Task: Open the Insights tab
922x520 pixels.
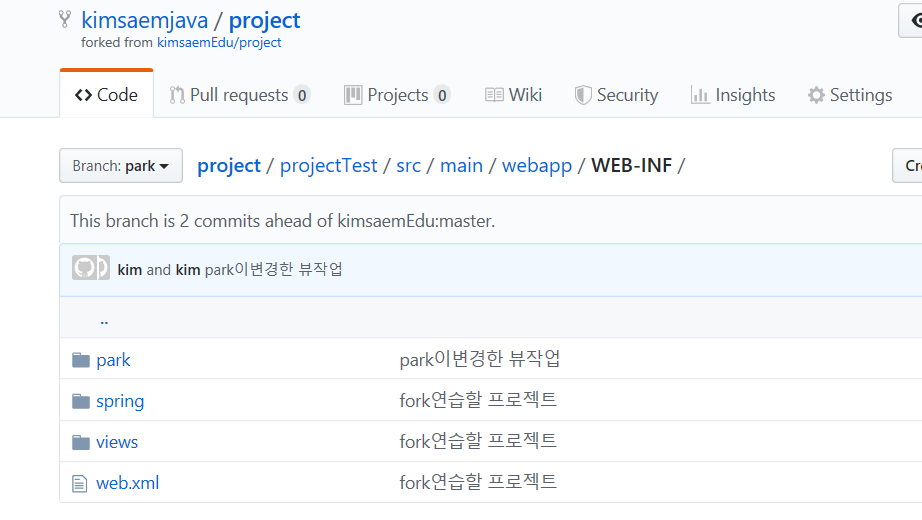Action: coord(733,95)
